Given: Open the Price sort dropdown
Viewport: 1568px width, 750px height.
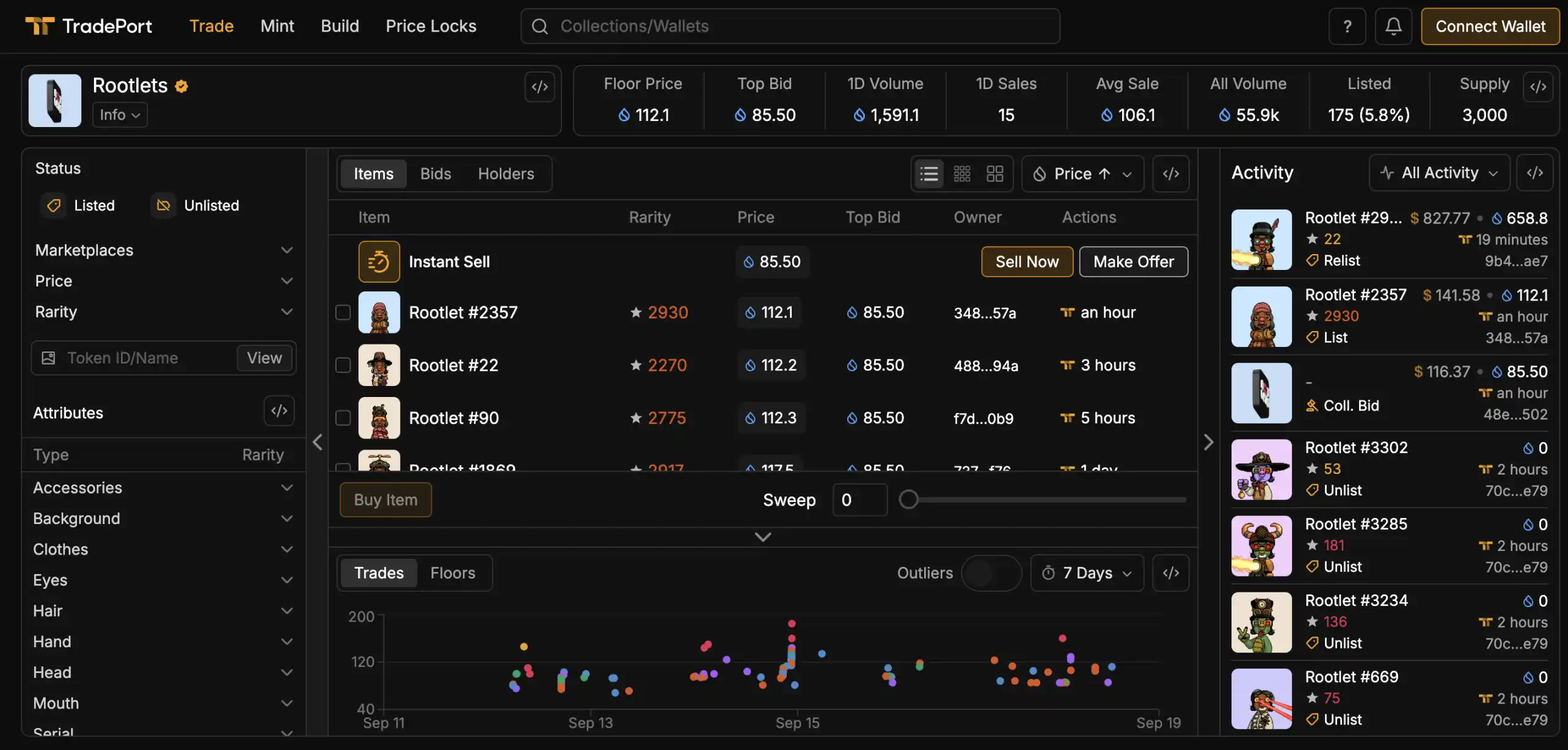Looking at the screenshot, I should (1082, 174).
